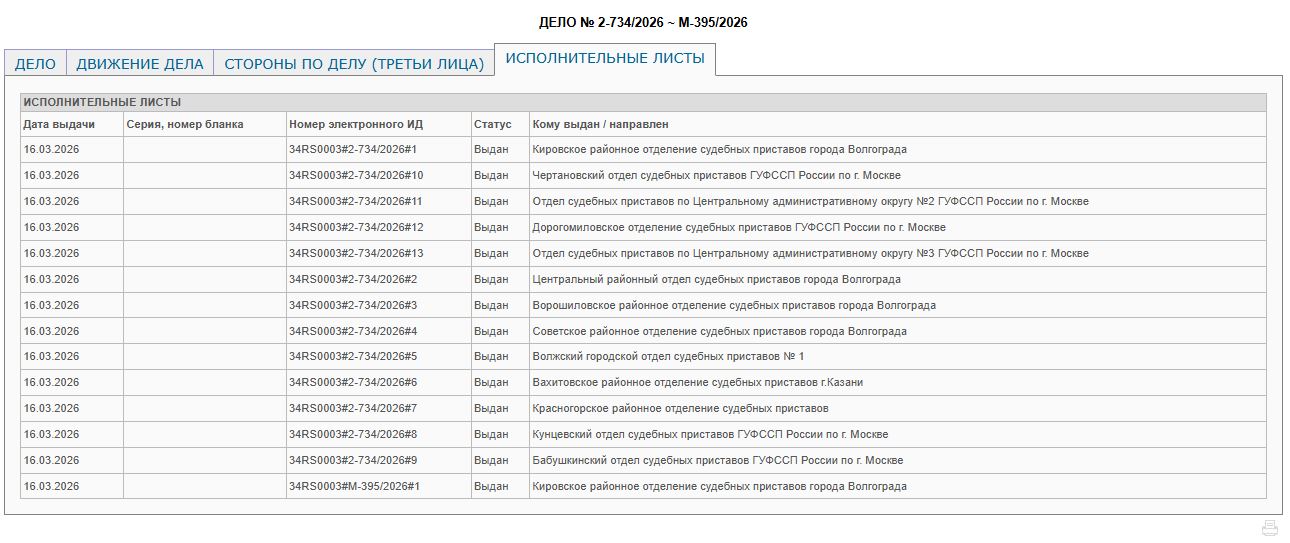Click Выдан status in the Чертановский row
This screenshot has width=1290, height=543.
pos(491,175)
